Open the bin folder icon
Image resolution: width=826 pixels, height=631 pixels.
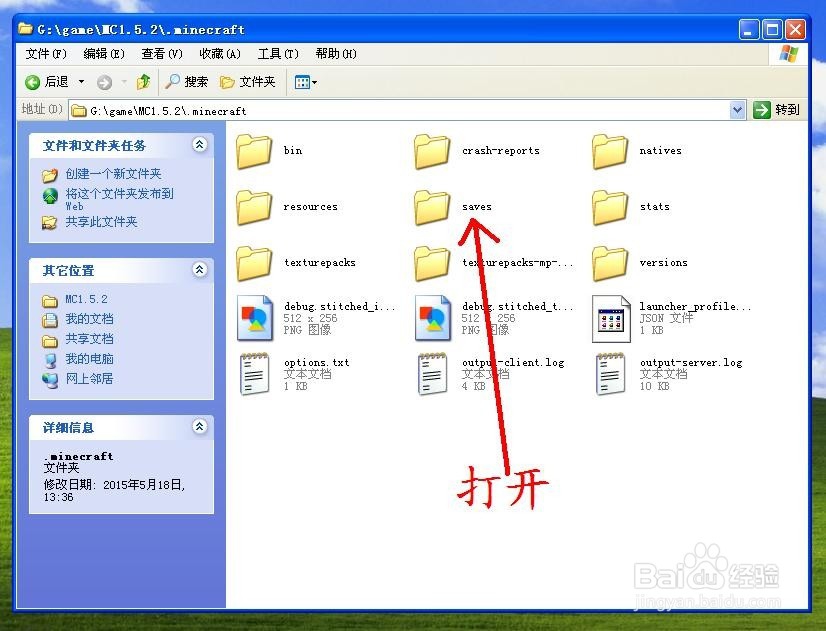pos(254,151)
